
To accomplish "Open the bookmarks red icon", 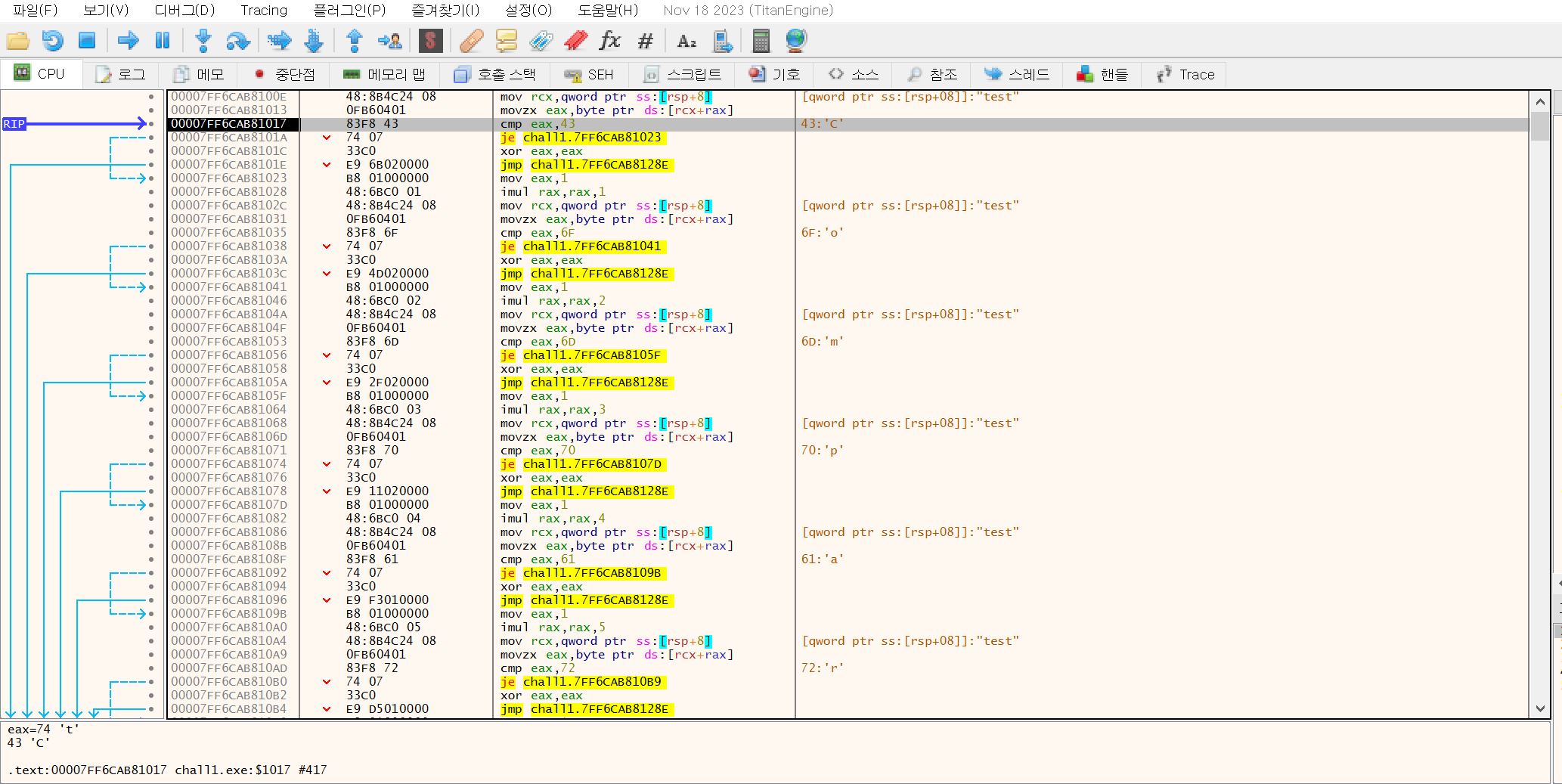I will 575,41.
